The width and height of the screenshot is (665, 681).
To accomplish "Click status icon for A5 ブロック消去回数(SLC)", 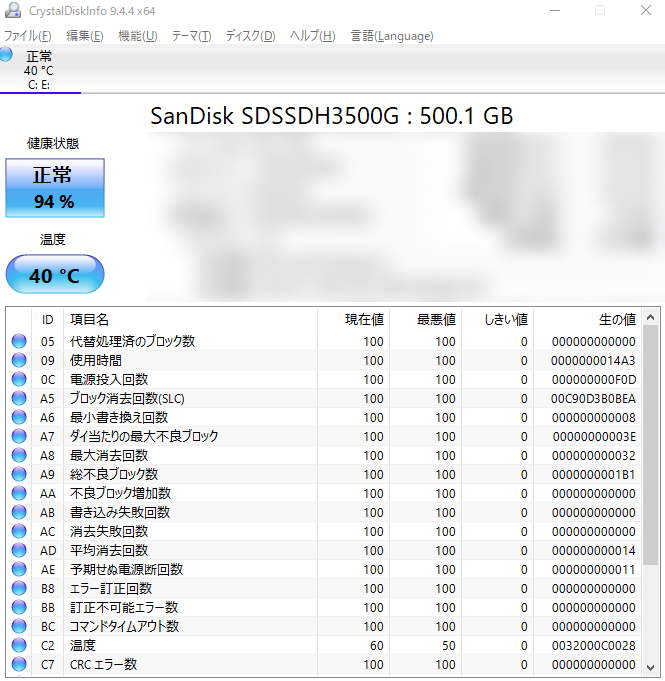I will (19, 398).
